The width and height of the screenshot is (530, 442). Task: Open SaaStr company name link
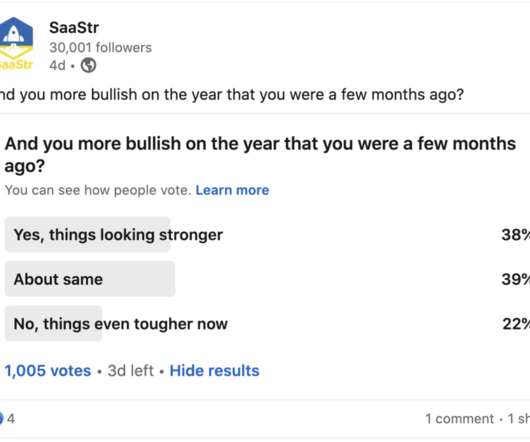pos(74,27)
